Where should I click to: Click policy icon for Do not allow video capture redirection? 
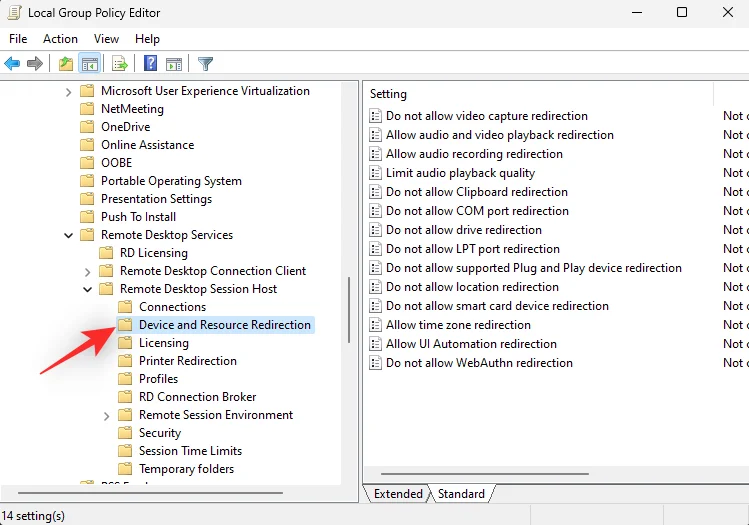point(375,116)
